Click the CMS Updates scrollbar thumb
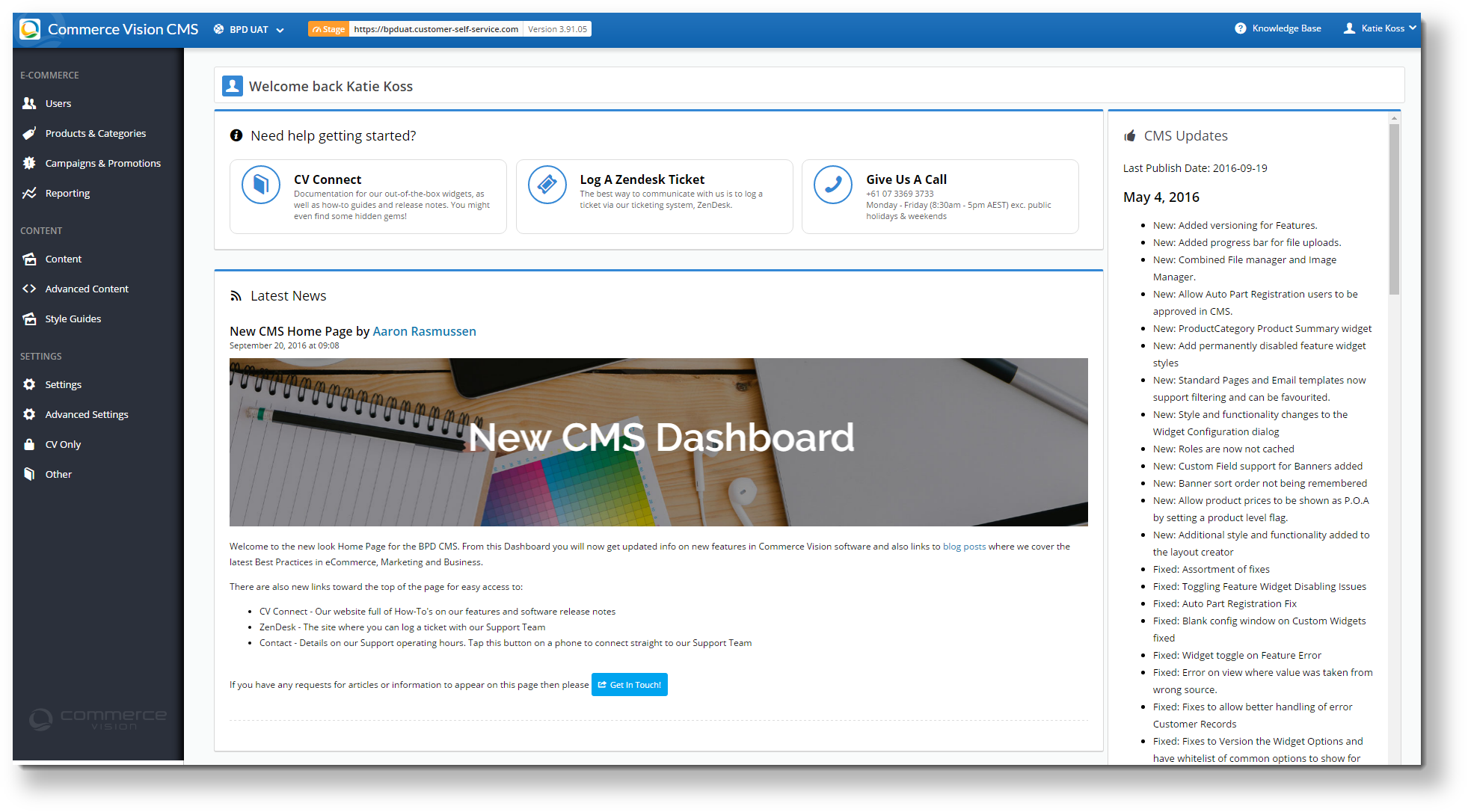The image size is (1468, 812). point(1394,209)
